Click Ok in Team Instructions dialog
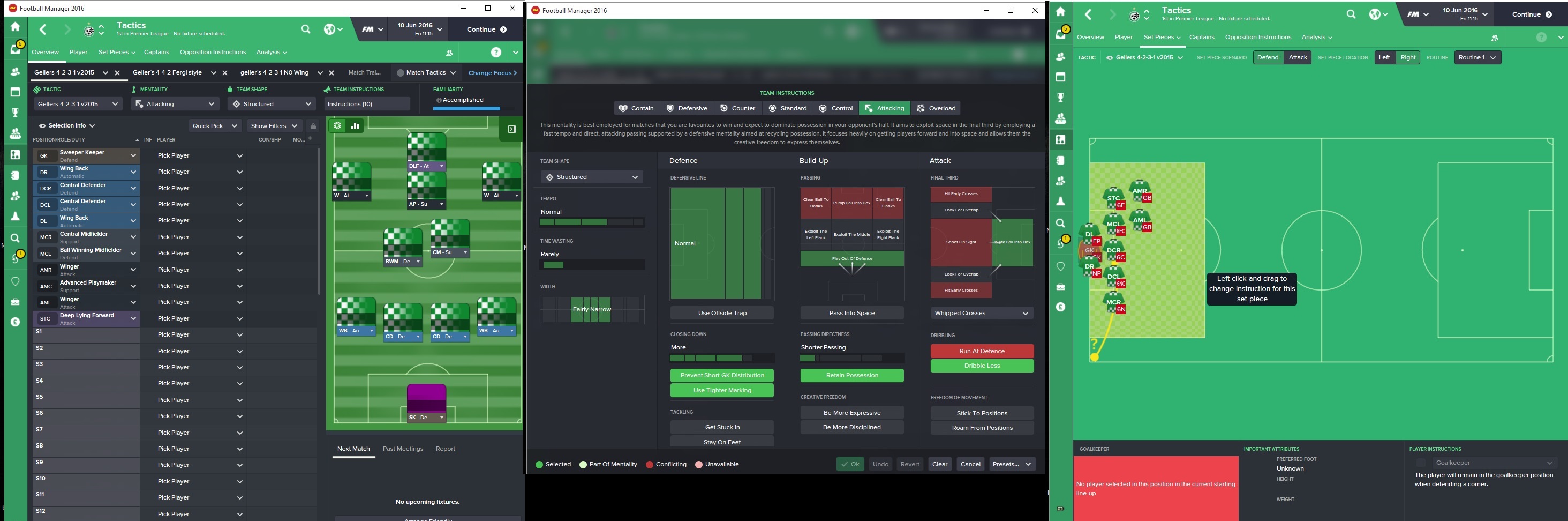 pyautogui.click(x=850, y=464)
